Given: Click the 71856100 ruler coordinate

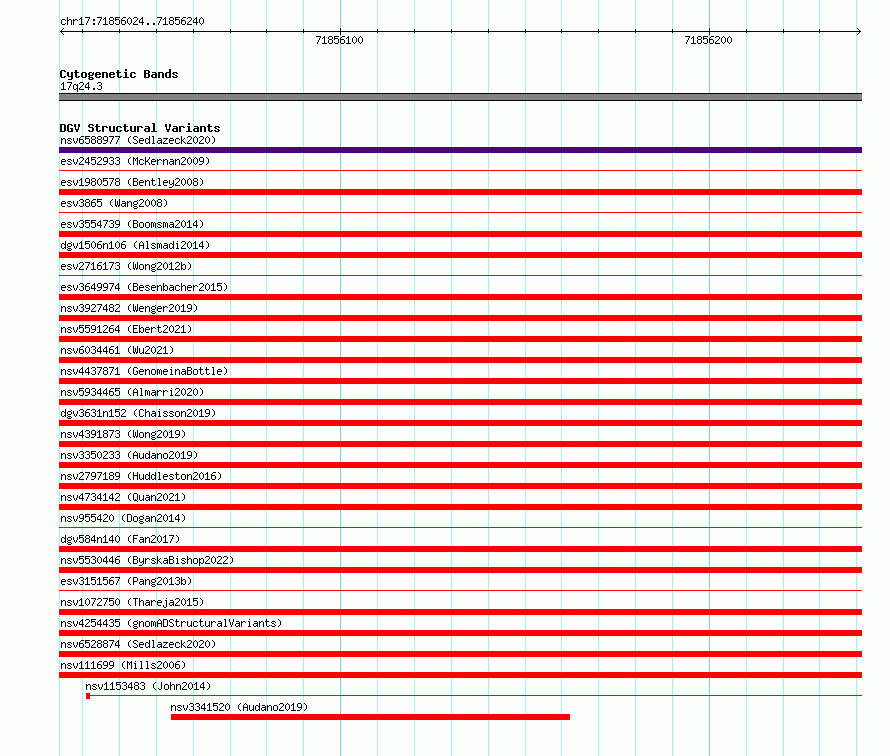Looking at the screenshot, I should 339,40.
